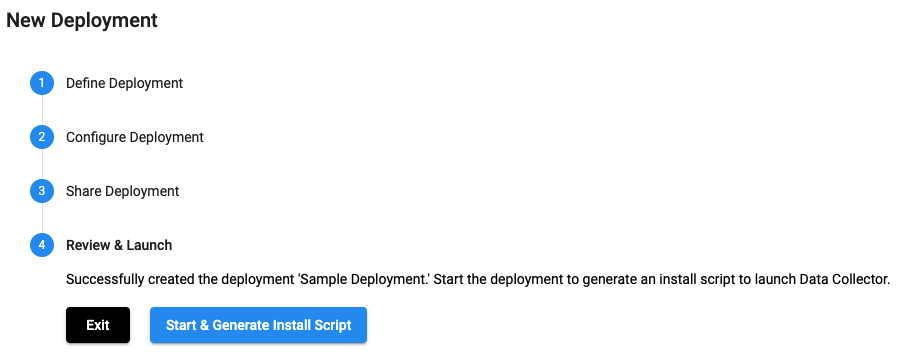Select the Share Deployment step label
This screenshot has height=363, width=910.
click(x=122, y=191)
